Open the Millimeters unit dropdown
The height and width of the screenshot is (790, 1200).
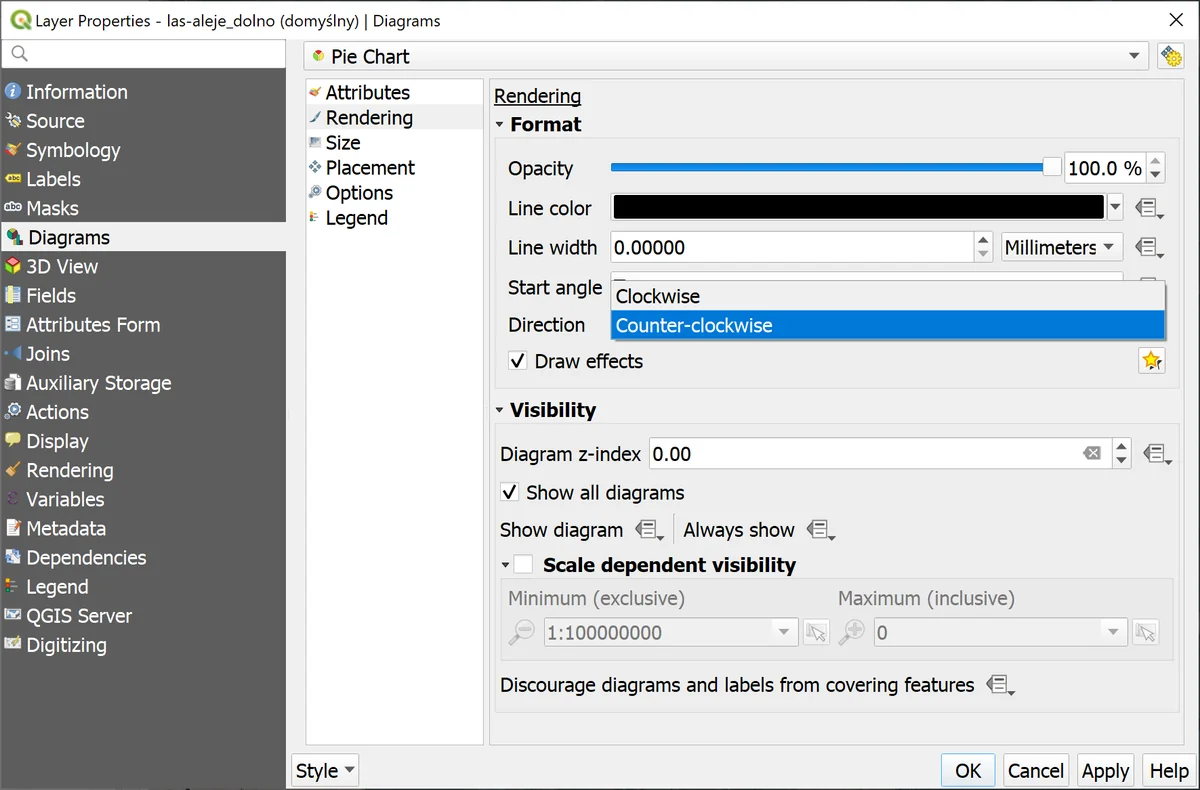click(x=1061, y=247)
